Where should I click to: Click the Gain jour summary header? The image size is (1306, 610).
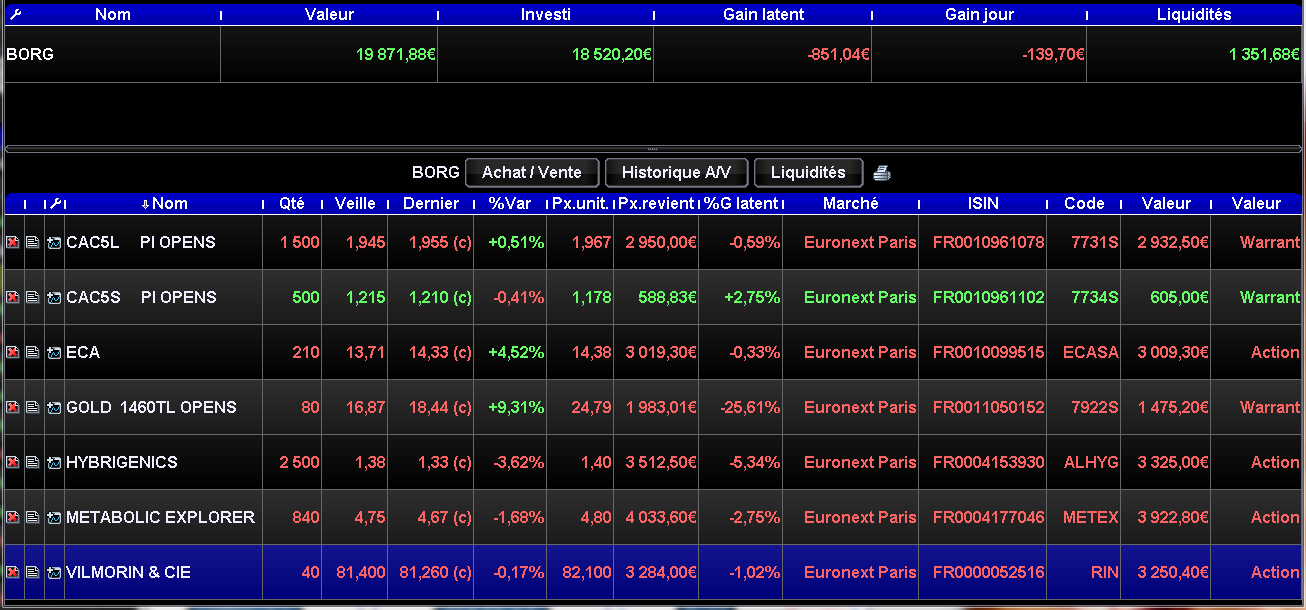[x=979, y=15]
